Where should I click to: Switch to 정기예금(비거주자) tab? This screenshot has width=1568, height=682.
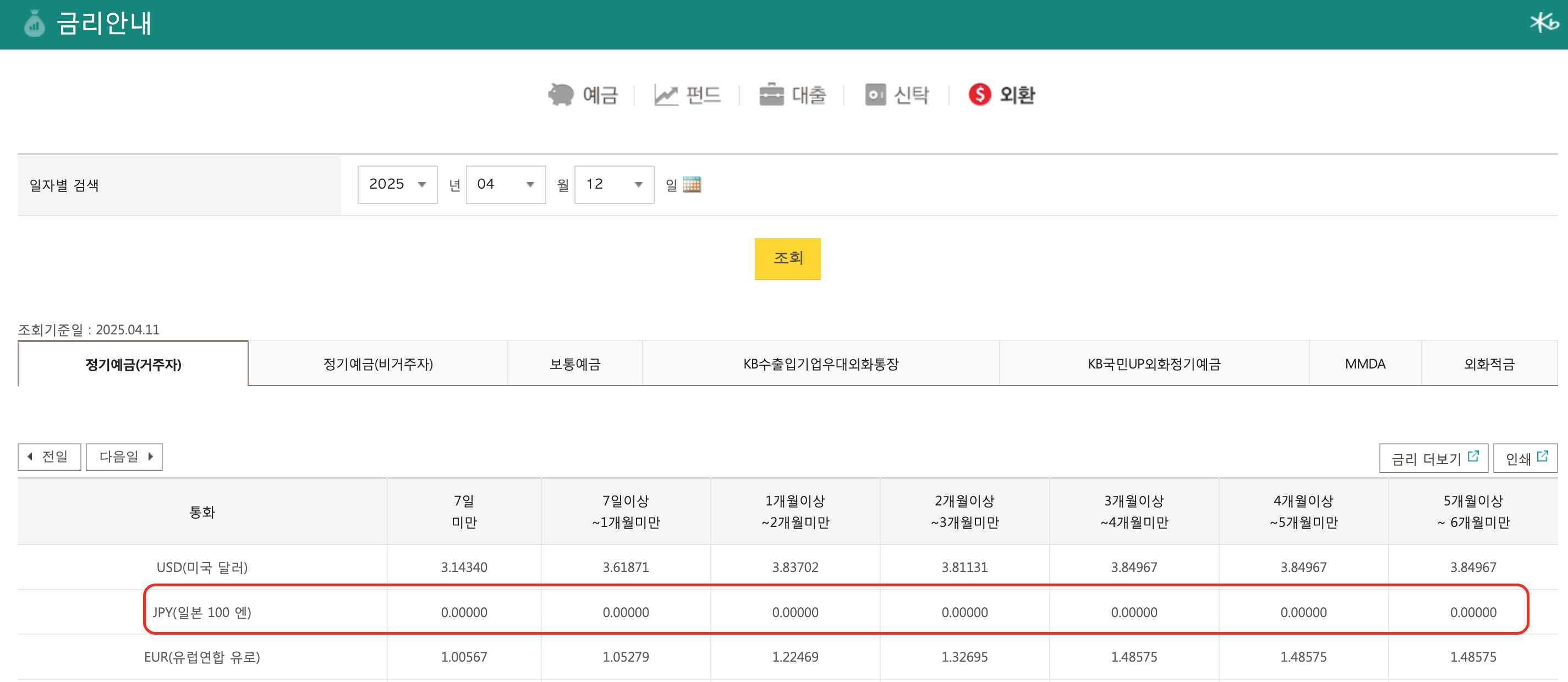point(377,364)
